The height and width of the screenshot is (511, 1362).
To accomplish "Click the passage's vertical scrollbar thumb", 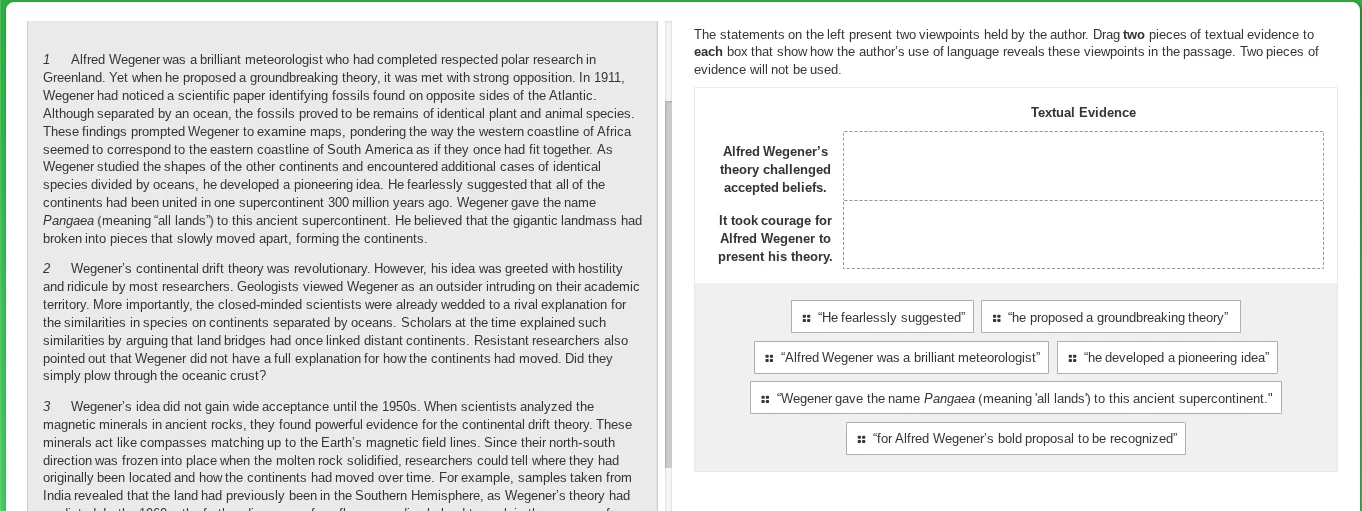I will coord(668,285).
